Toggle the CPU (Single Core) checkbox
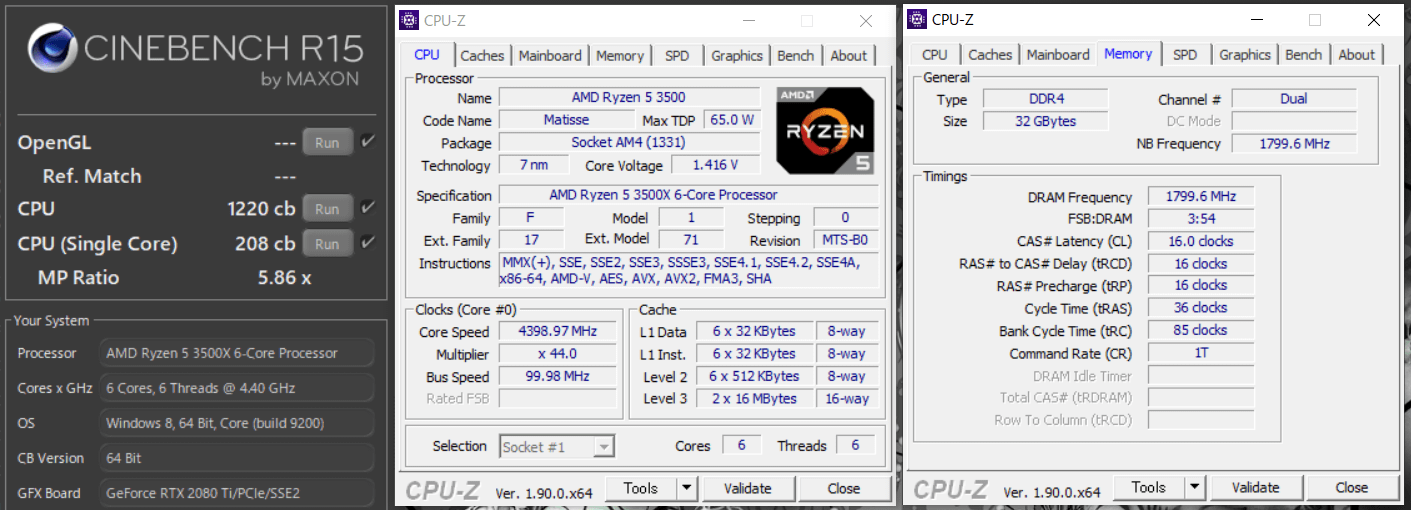Image resolution: width=1411 pixels, height=510 pixels. [368, 243]
